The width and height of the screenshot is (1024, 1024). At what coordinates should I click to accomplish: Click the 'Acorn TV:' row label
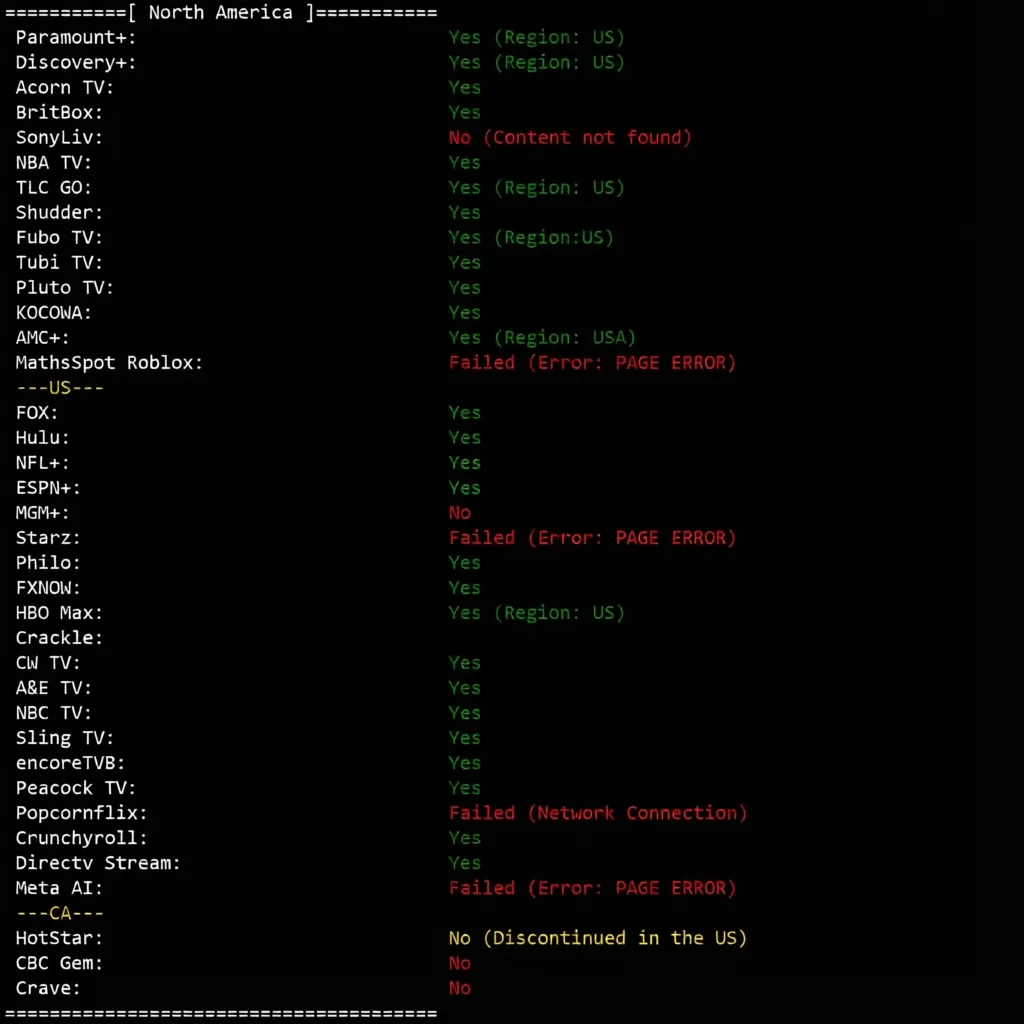pos(65,88)
